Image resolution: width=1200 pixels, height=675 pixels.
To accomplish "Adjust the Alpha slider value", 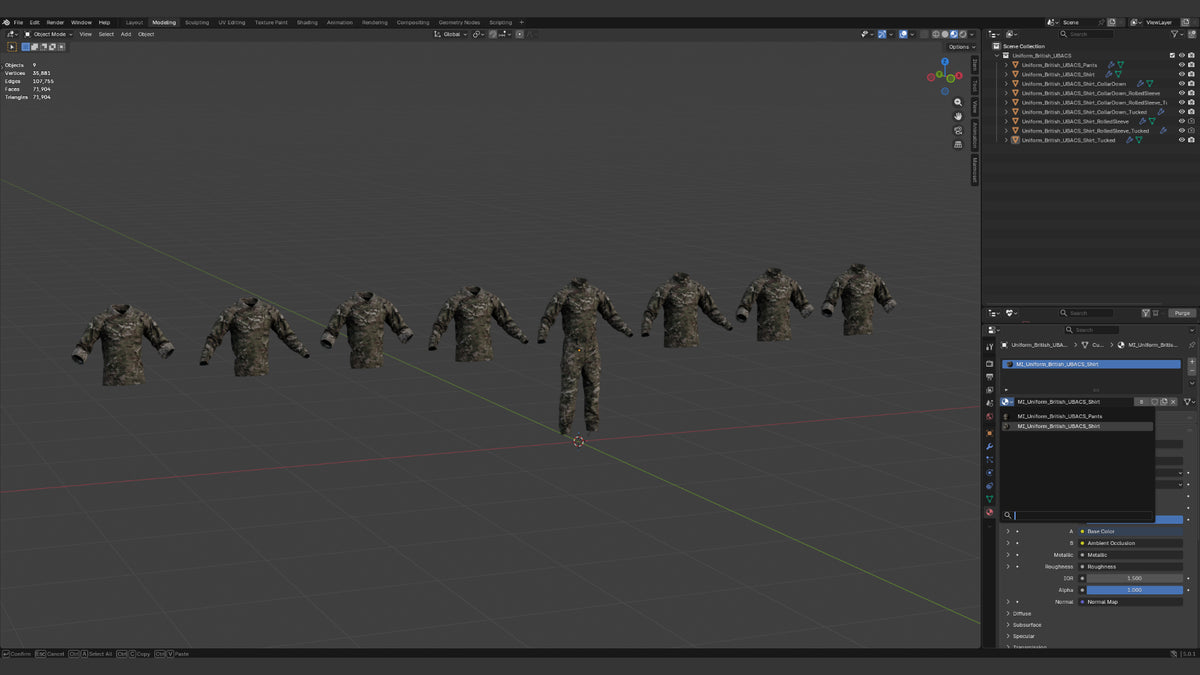I will [1134, 590].
